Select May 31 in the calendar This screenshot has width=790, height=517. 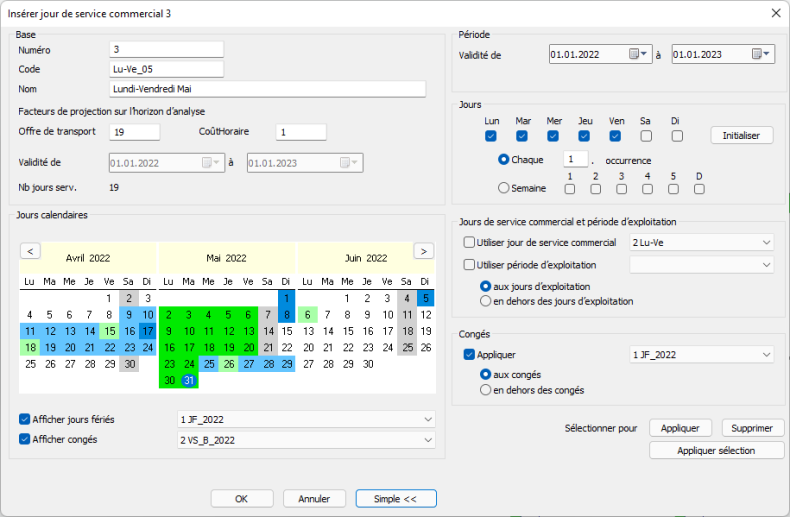[188, 380]
